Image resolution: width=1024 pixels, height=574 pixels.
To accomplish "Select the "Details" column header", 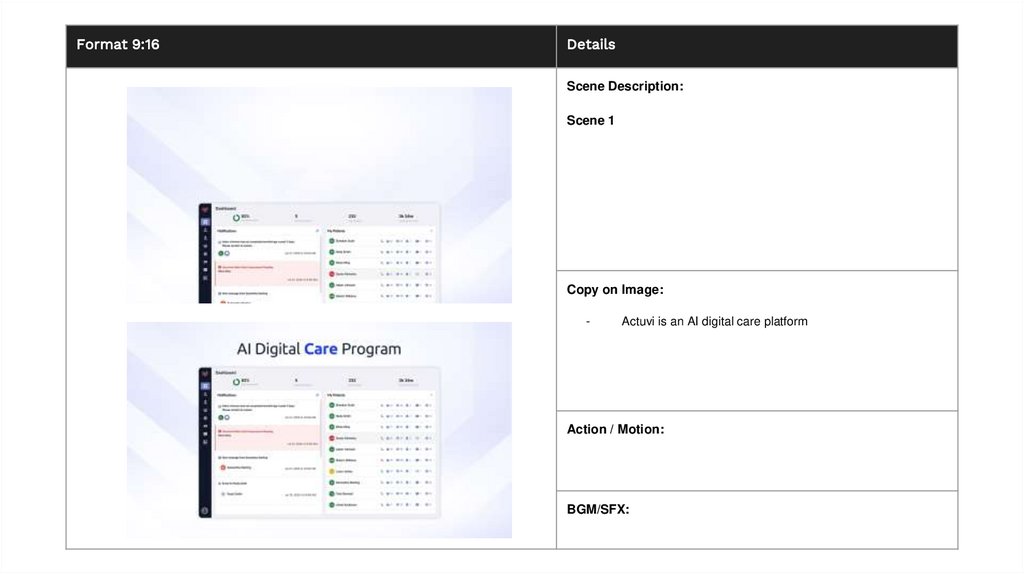I will click(591, 44).
